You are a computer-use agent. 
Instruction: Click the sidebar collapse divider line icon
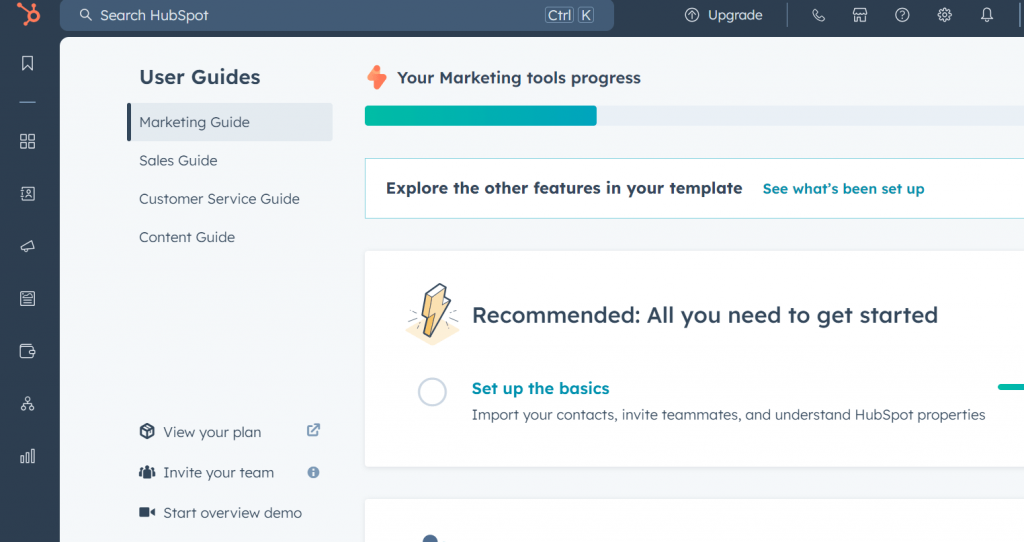(x=27, y=103)
